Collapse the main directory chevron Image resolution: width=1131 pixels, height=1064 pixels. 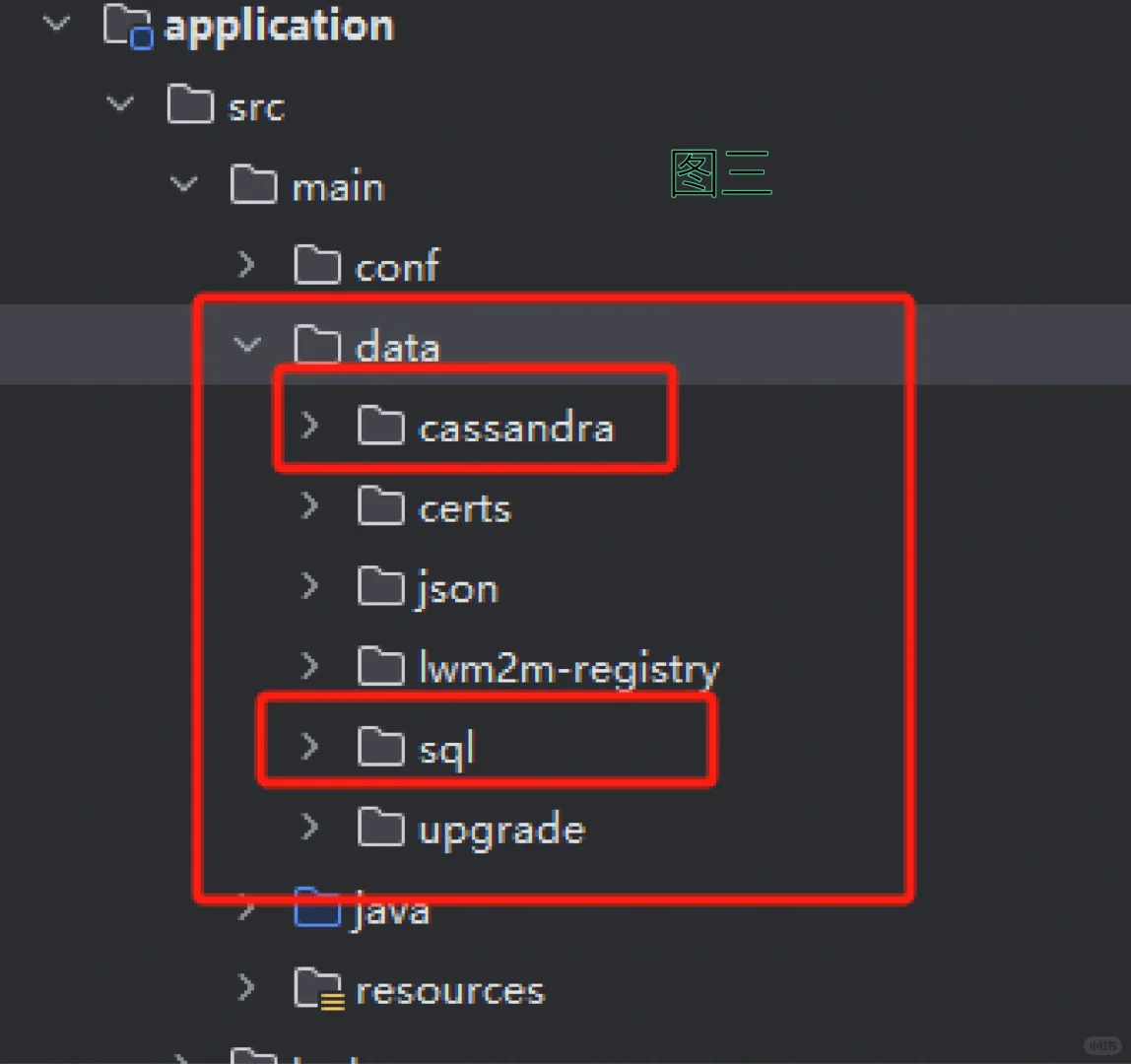(x=183, y=184)
